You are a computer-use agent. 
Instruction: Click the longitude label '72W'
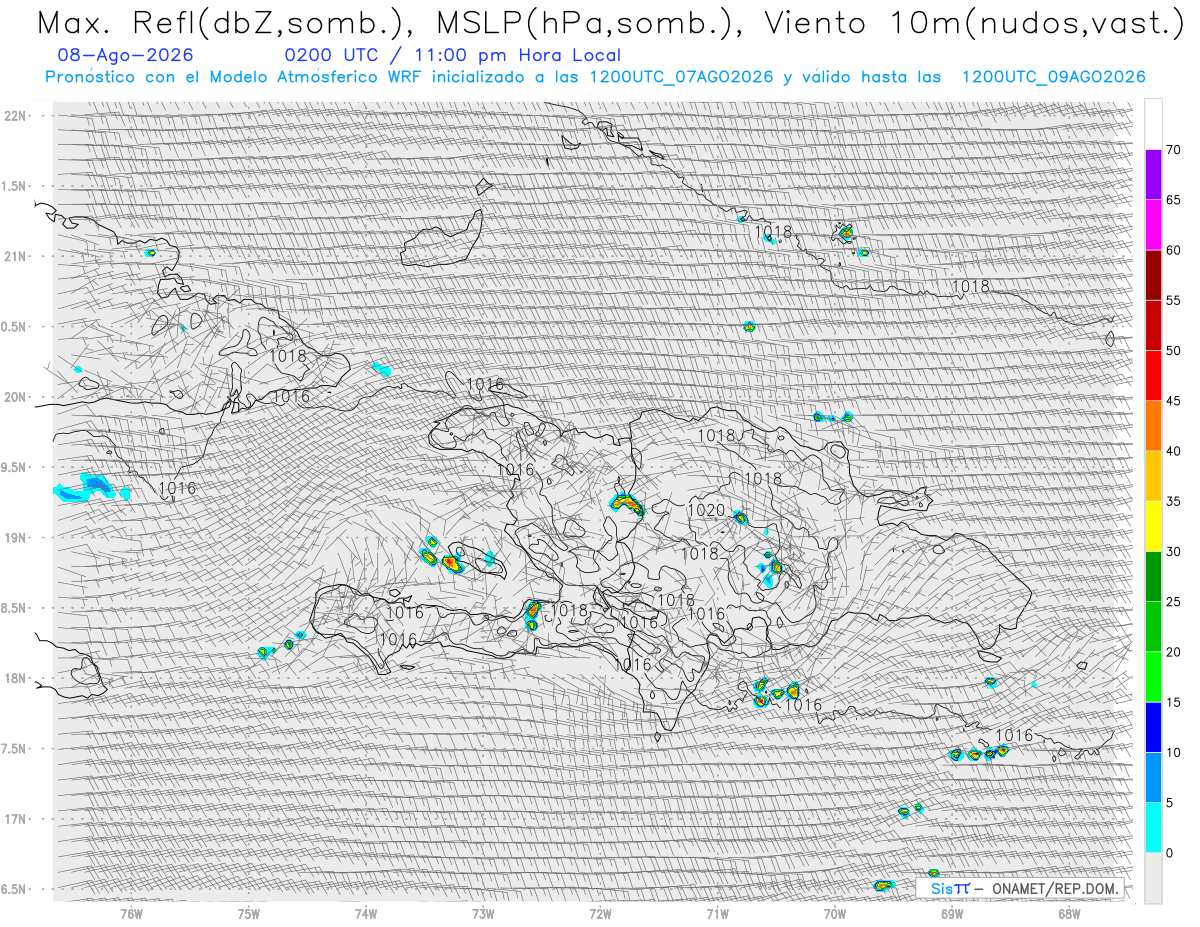[x=600, y=913]
